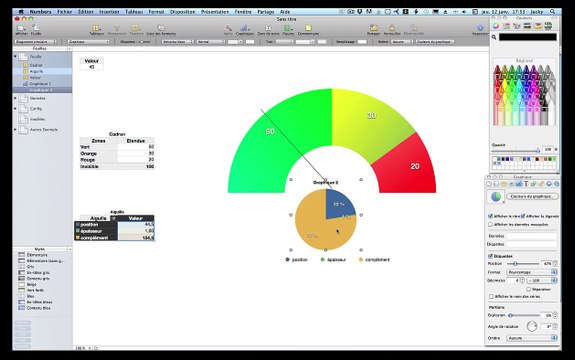This screenshot has height=360, width=575.
Task: Click Couleurs du graphique button in inspector
Action: pos(532,196)
